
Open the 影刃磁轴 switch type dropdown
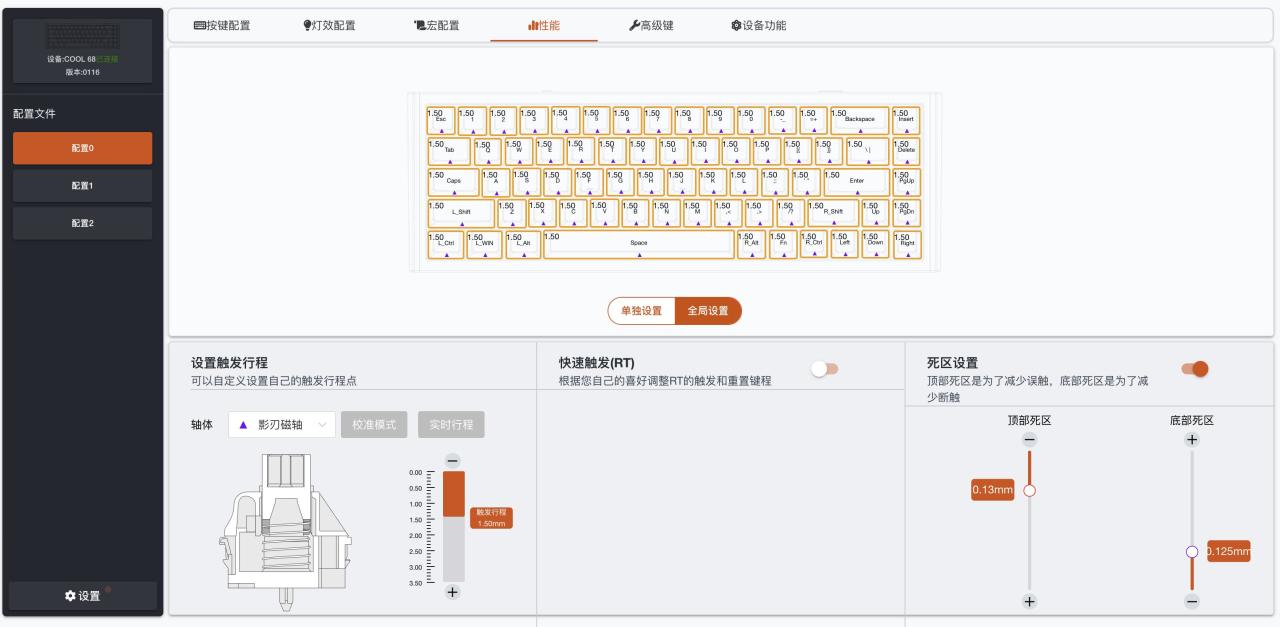point(282,425)
